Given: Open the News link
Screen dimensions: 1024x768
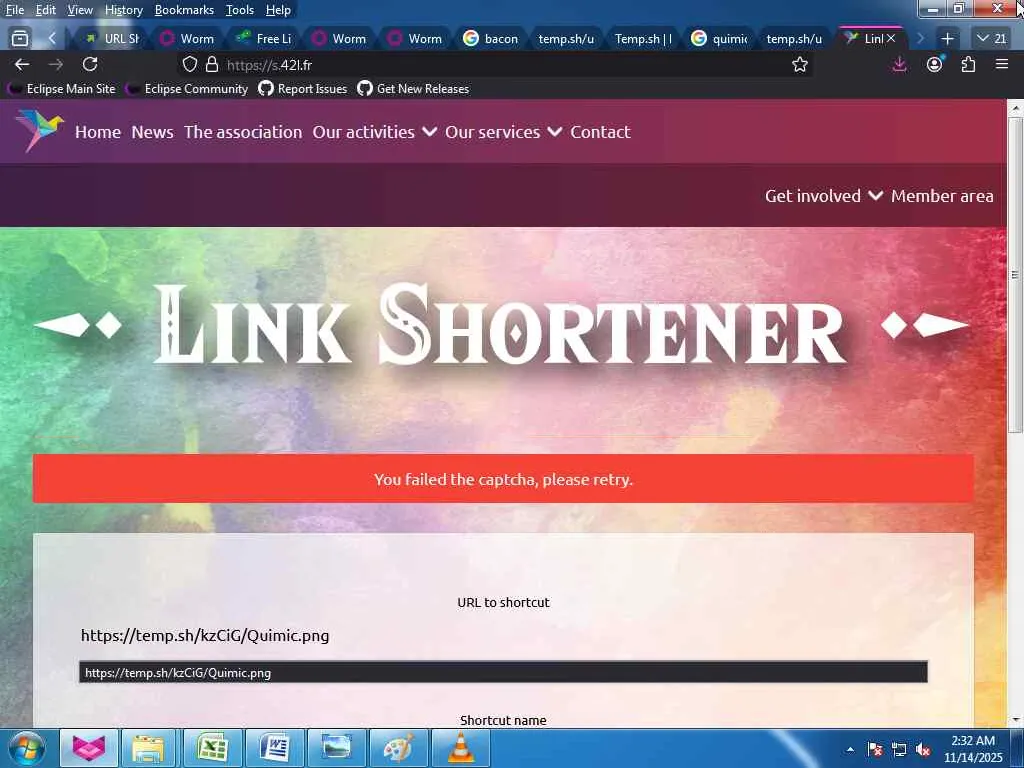Looking at the screenshot, I should coord(152,132).
